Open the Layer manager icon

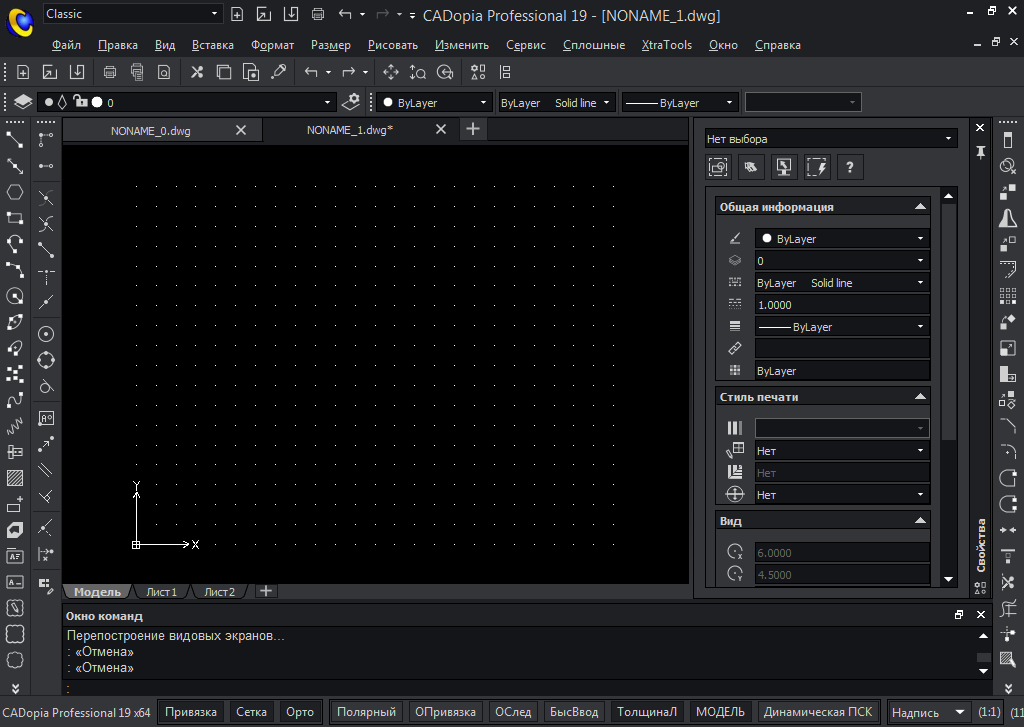click(23, 103)
